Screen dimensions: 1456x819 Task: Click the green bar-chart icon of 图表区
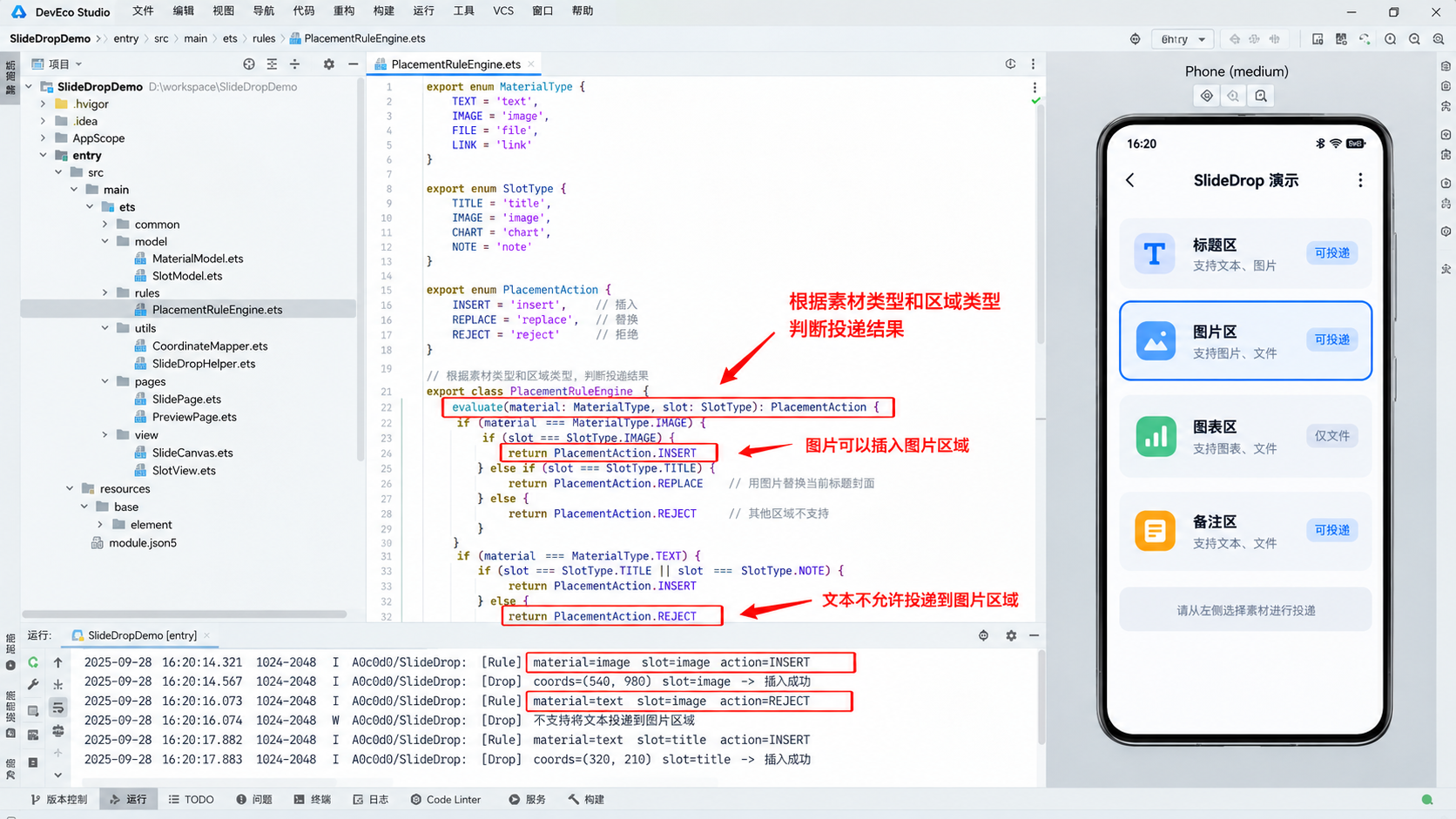click(x=1156, y=436)
